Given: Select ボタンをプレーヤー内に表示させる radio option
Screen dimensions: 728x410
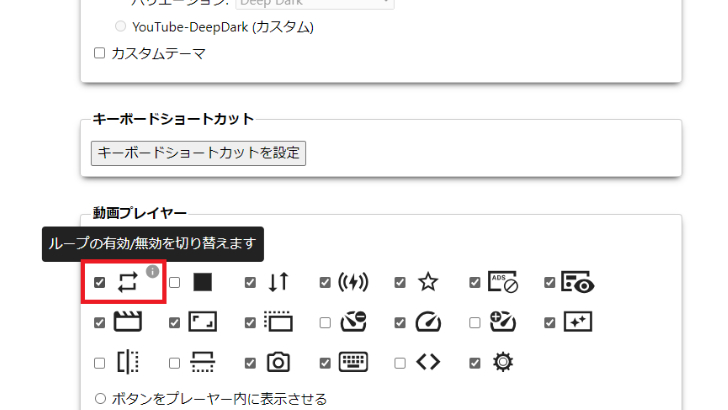Looking at the screenshot, I should tap(100, 398).
